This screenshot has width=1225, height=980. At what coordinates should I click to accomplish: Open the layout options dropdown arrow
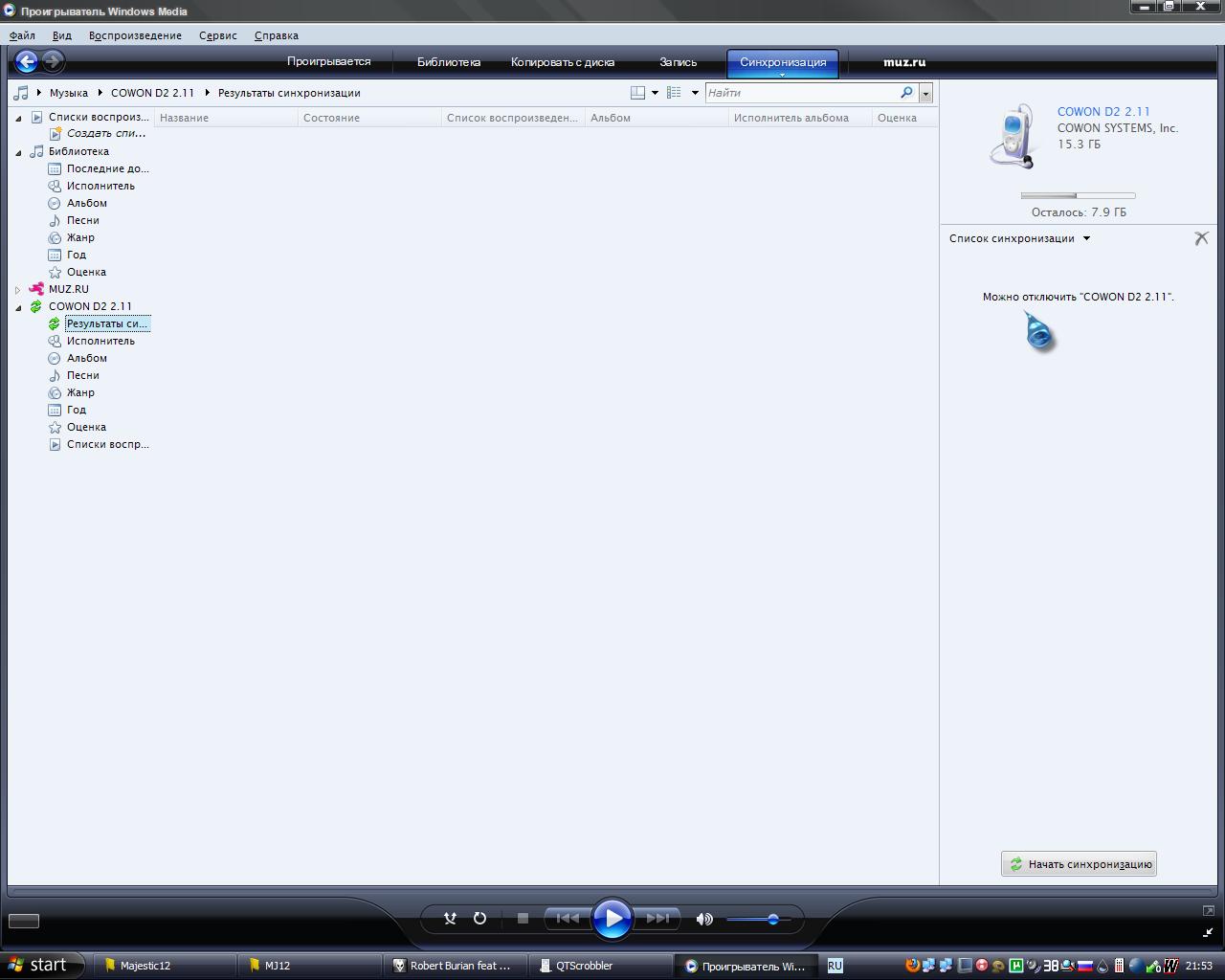click(x=655, y=93)
